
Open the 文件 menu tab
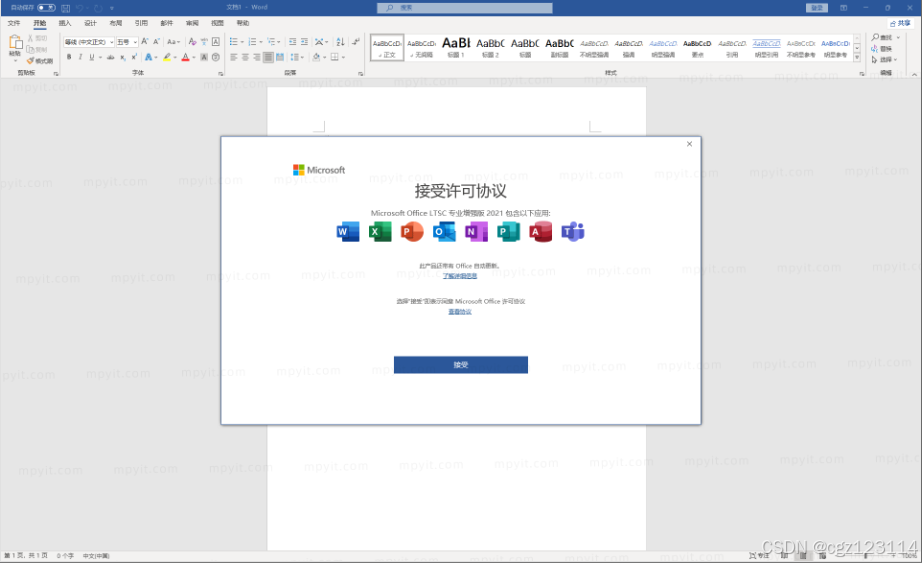(14, 23)
